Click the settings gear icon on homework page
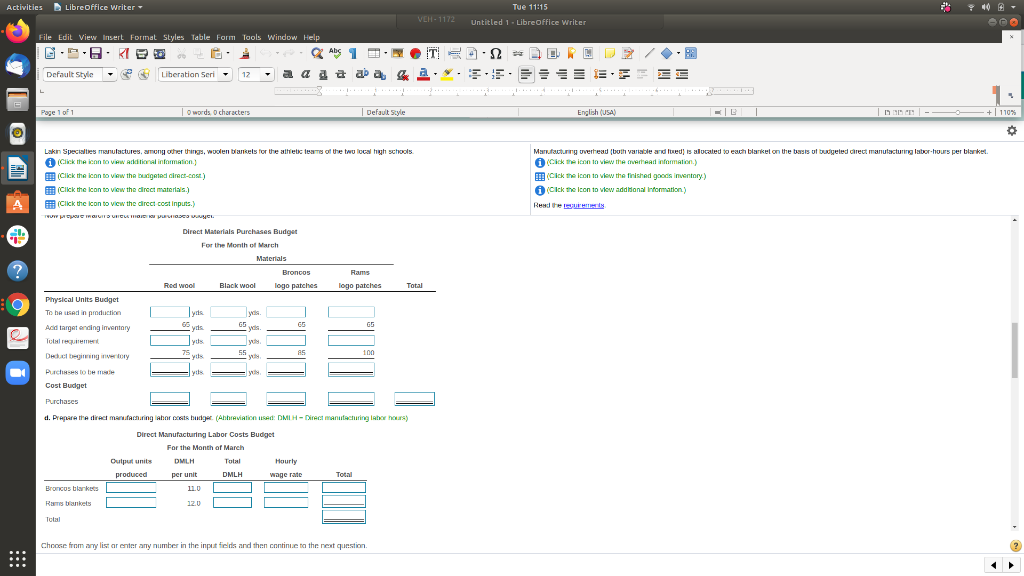Screen dimensions: 1024x576 pyautogui.click(x=1012, y=131)
